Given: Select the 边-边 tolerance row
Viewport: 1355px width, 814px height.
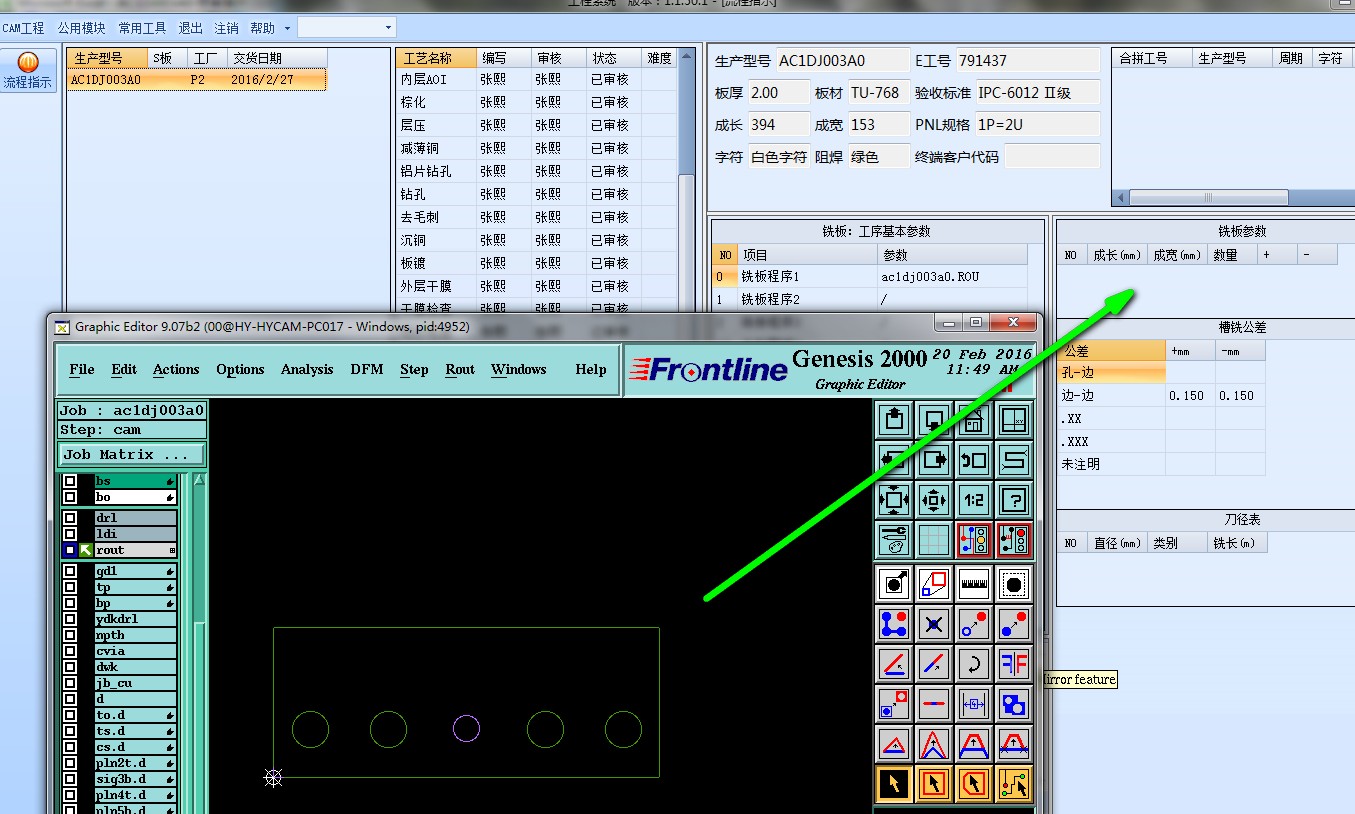Looking at the screenshot, I should [x=1163, y=395].
